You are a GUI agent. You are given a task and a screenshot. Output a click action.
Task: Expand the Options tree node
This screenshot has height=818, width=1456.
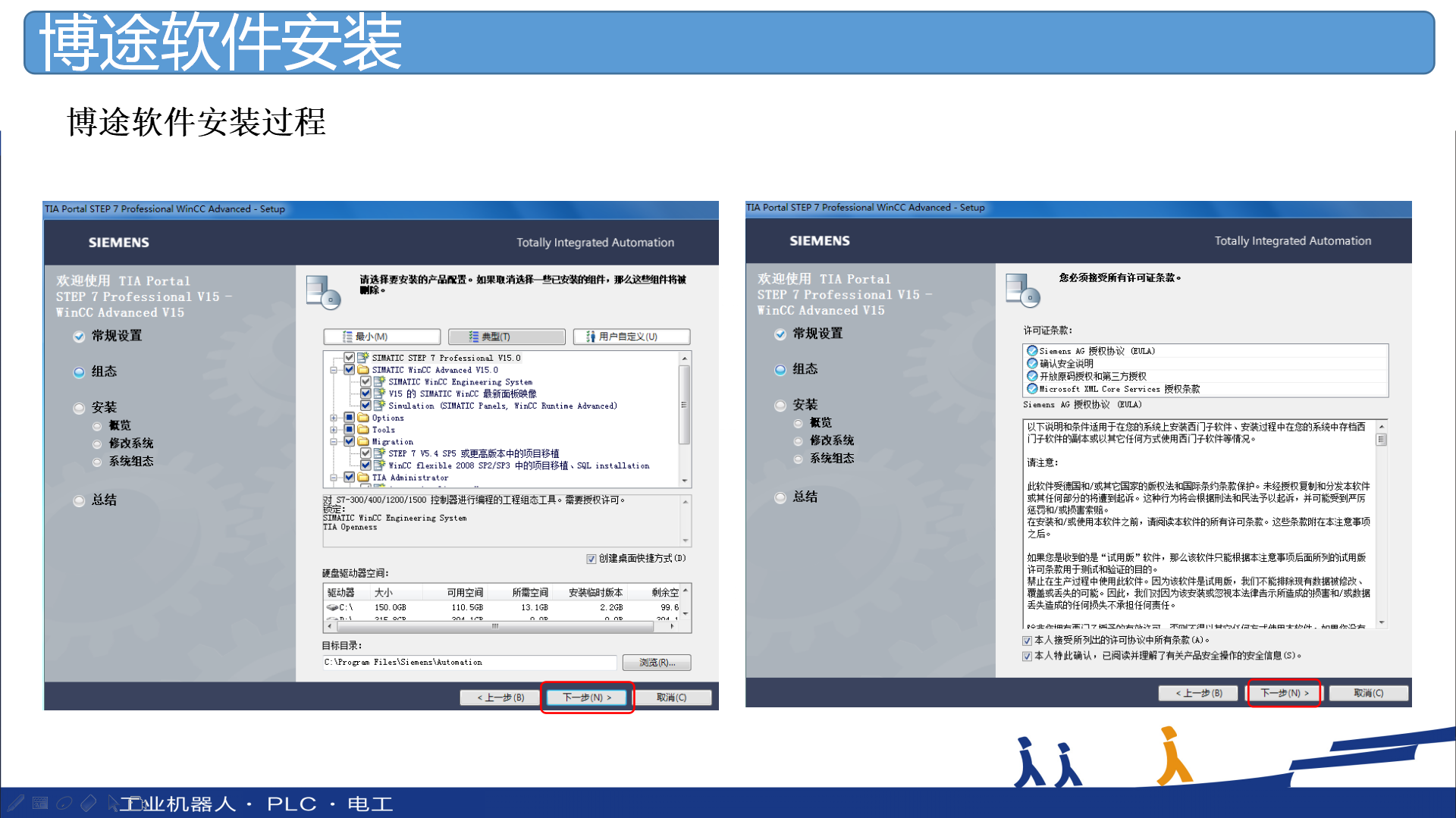coord(334,418)
